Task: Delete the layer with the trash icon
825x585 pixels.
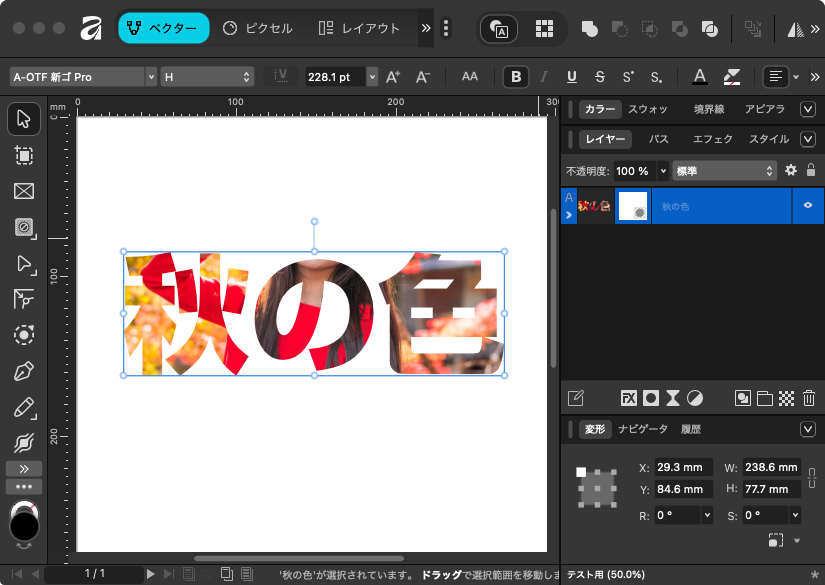Action: click(809, 398)
